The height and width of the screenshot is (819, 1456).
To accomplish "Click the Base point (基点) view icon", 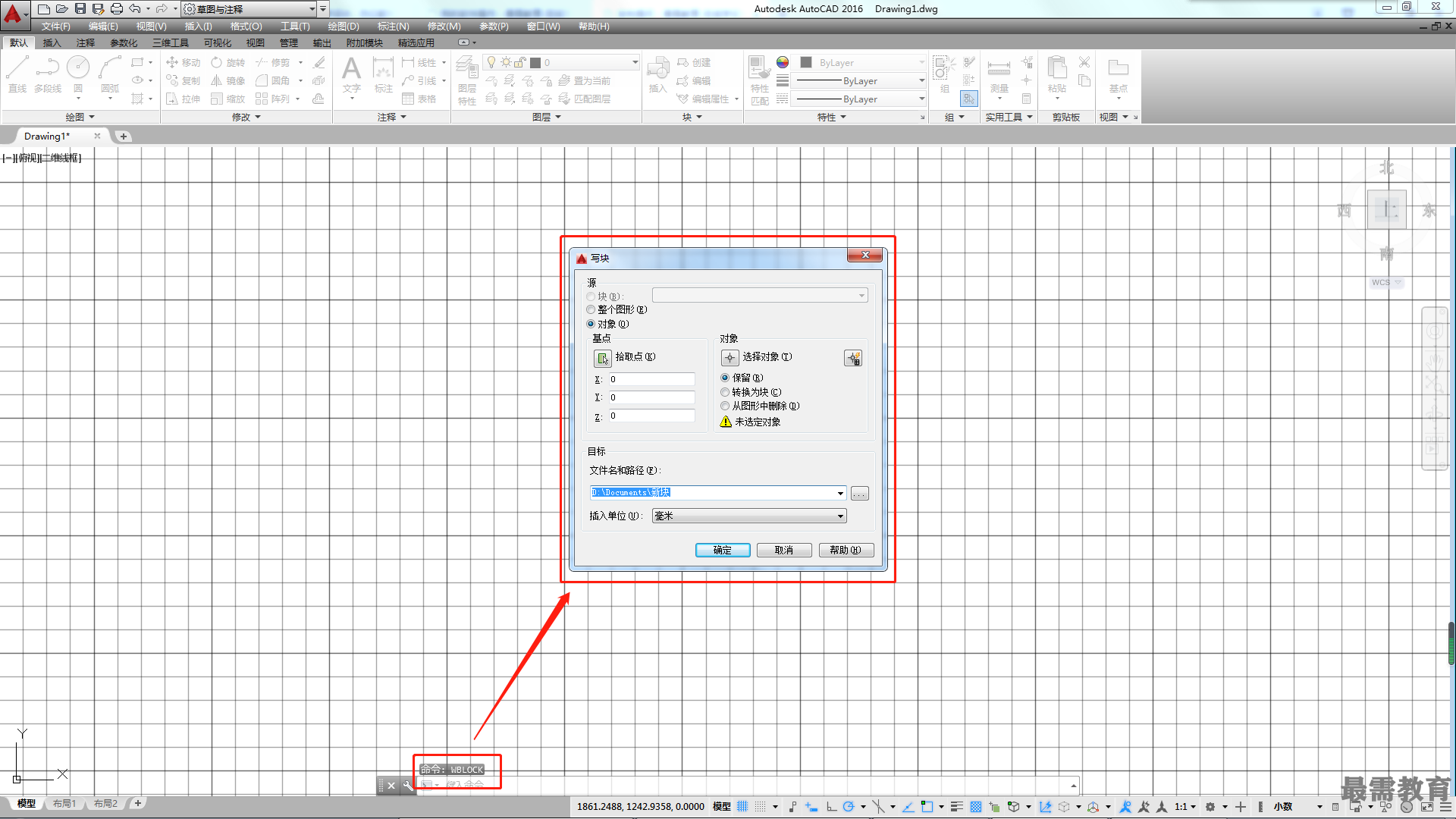I will coord(1119,74).
